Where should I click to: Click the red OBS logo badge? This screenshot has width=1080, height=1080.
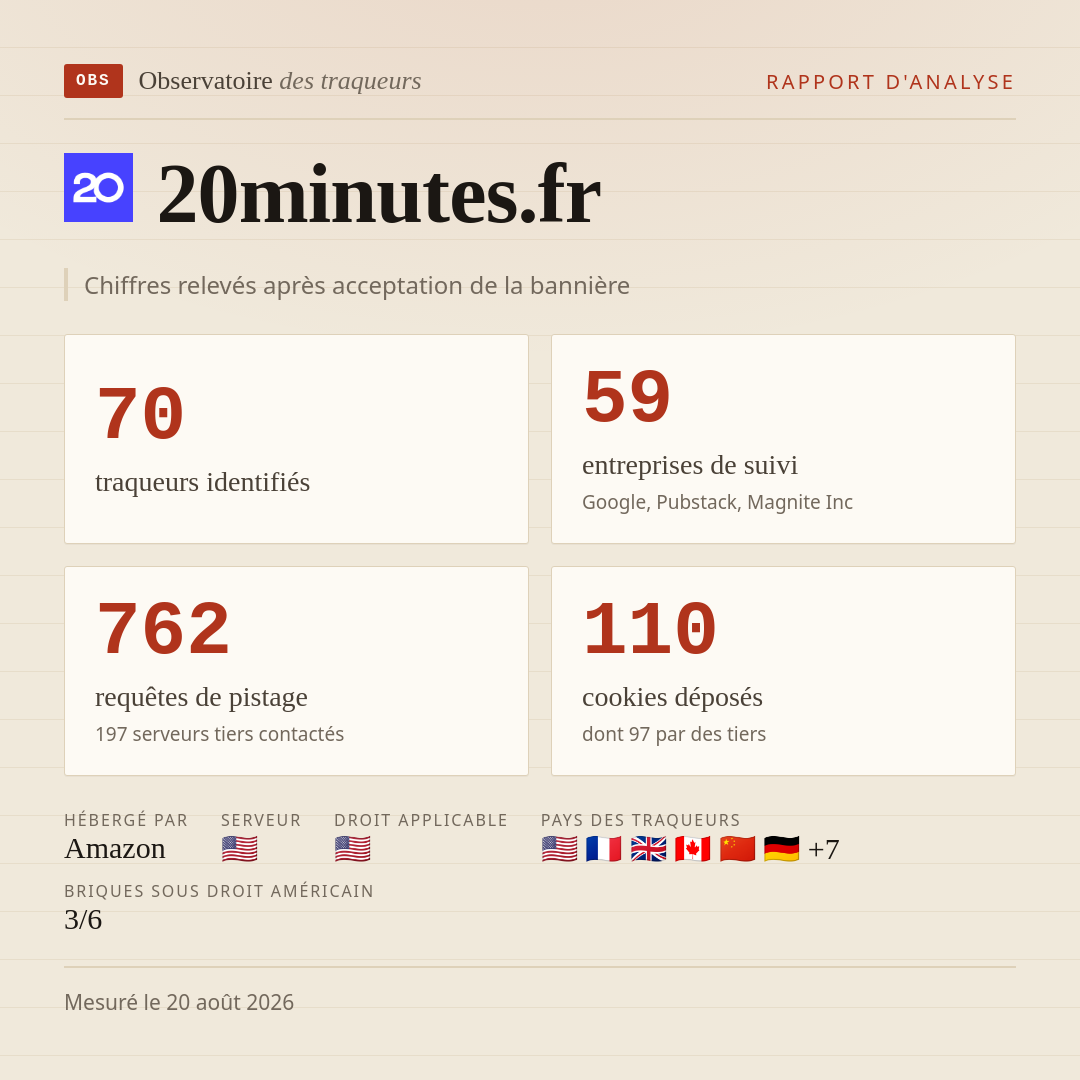click(x=94, y=81)
